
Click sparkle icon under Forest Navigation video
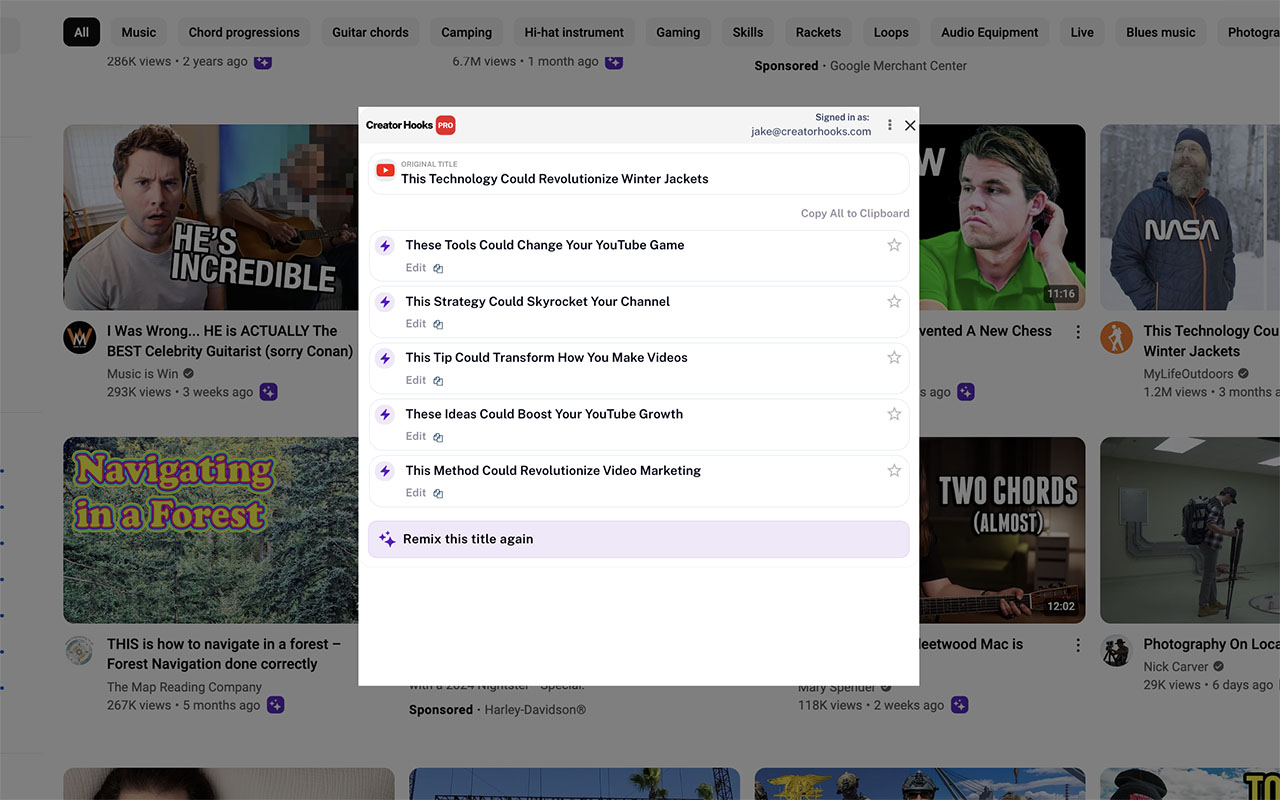(275, 705)
